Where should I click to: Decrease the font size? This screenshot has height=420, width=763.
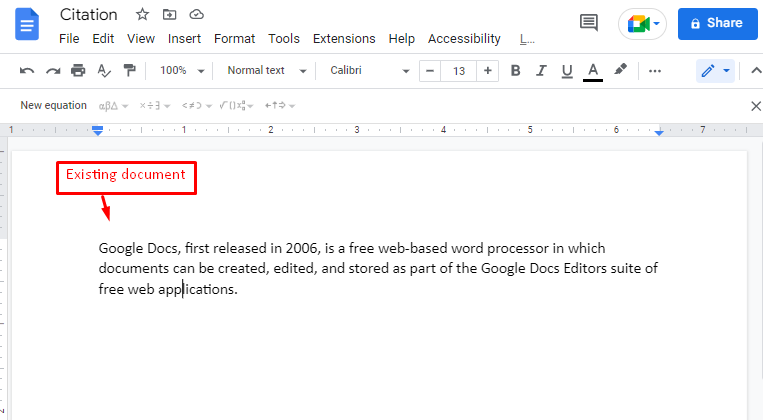430,71
